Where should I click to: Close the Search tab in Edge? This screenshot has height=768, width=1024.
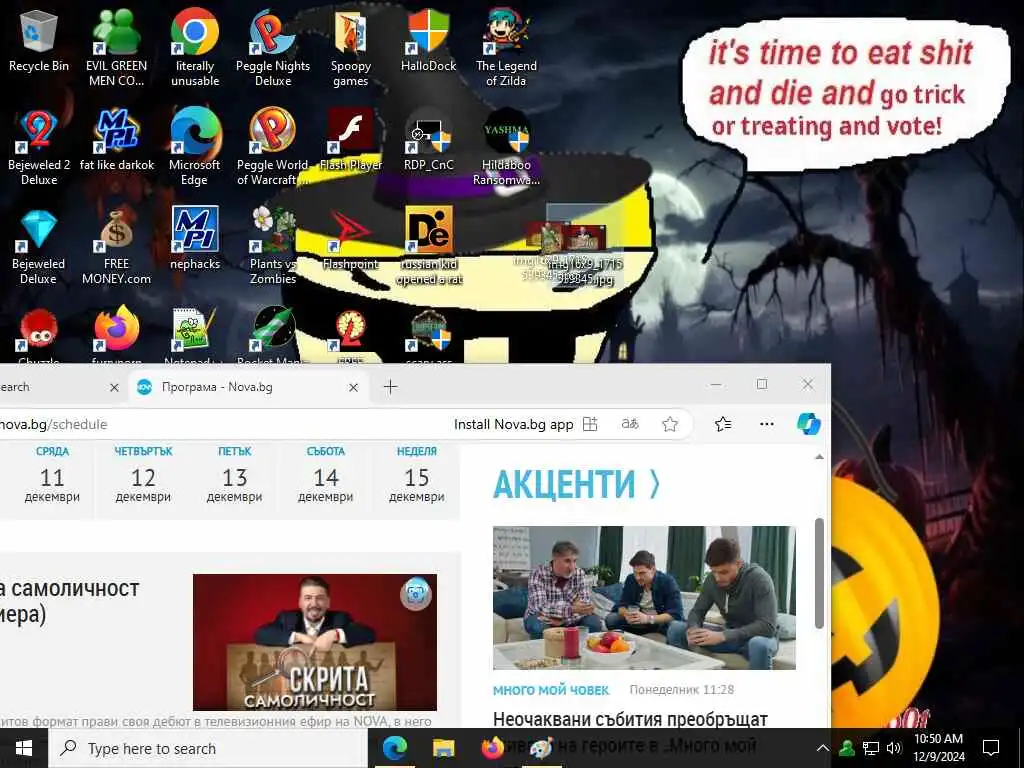coord(114,387)
